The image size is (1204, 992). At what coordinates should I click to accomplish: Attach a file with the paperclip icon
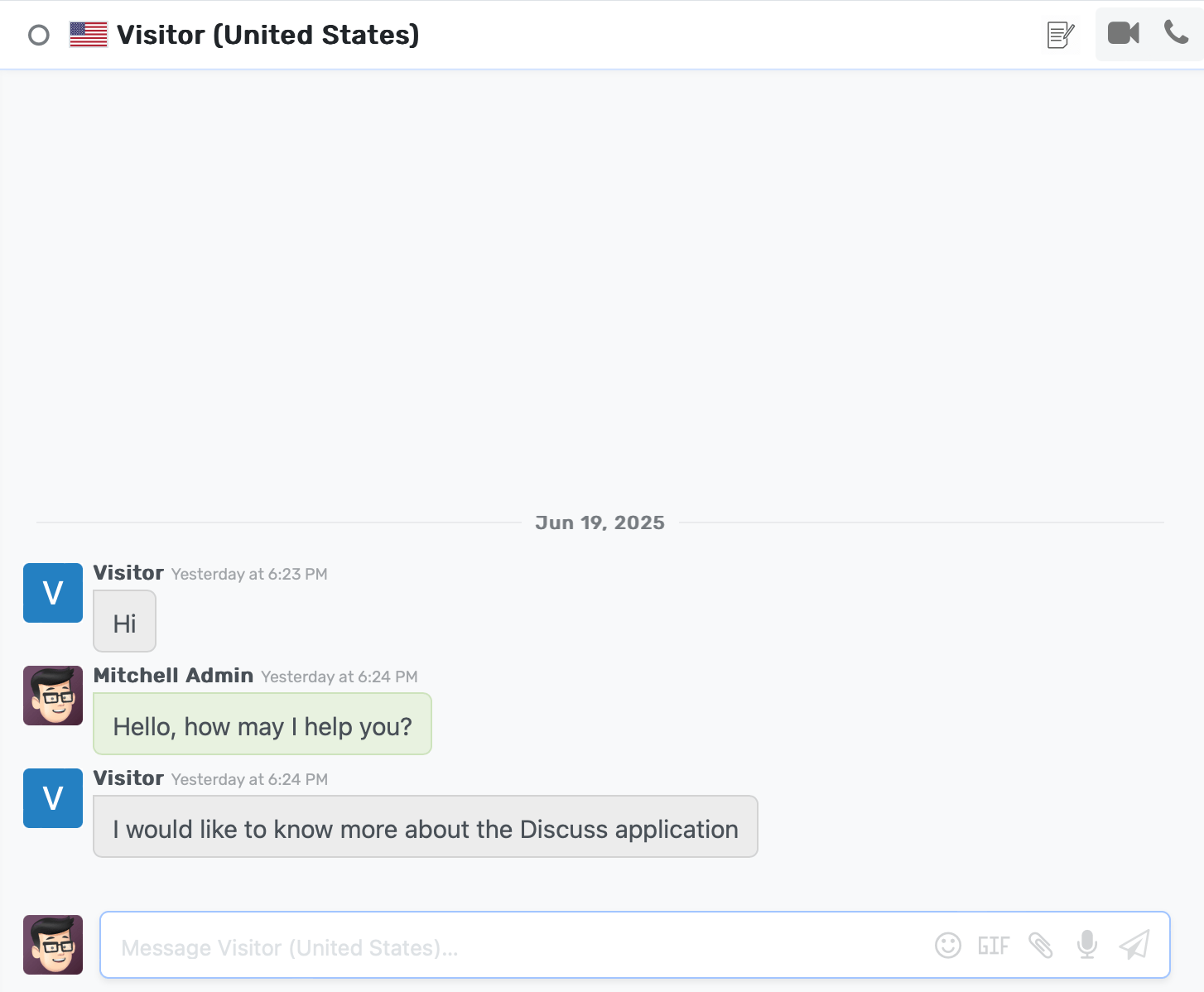pos(1040,945)
